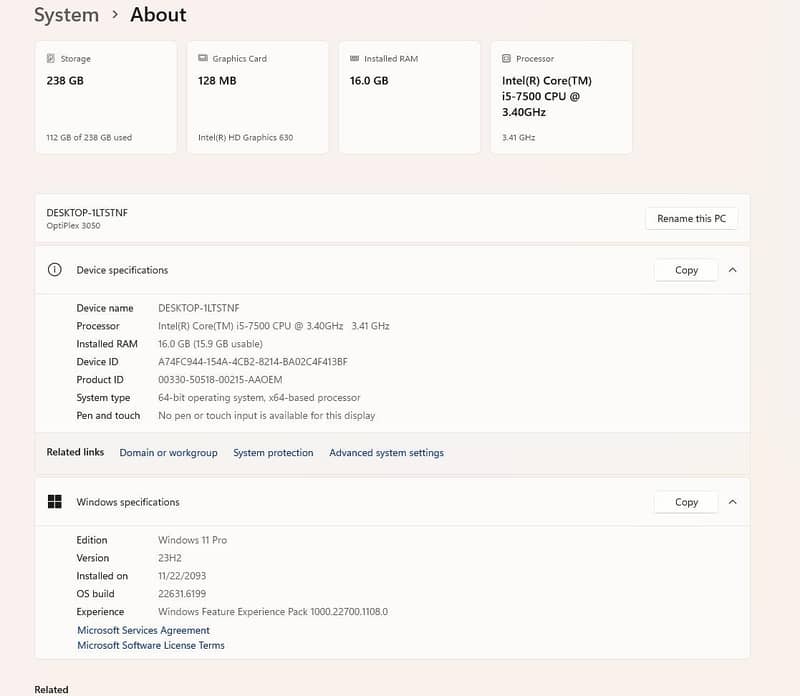Screen dimensions: 800x696
Task: Open Microsoft Services Agreement link
Action: pyautogui.click(x=143, y=630)
